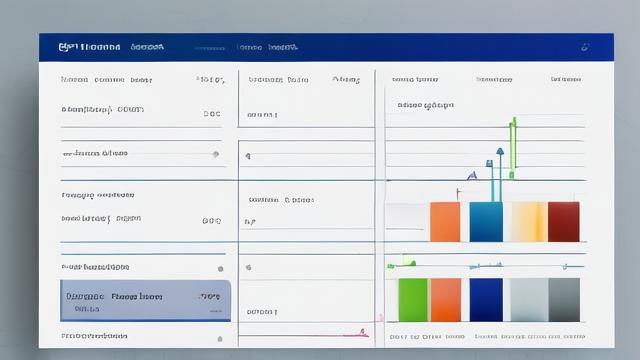Click the teal square marker above the blue bar

point(489,164)
